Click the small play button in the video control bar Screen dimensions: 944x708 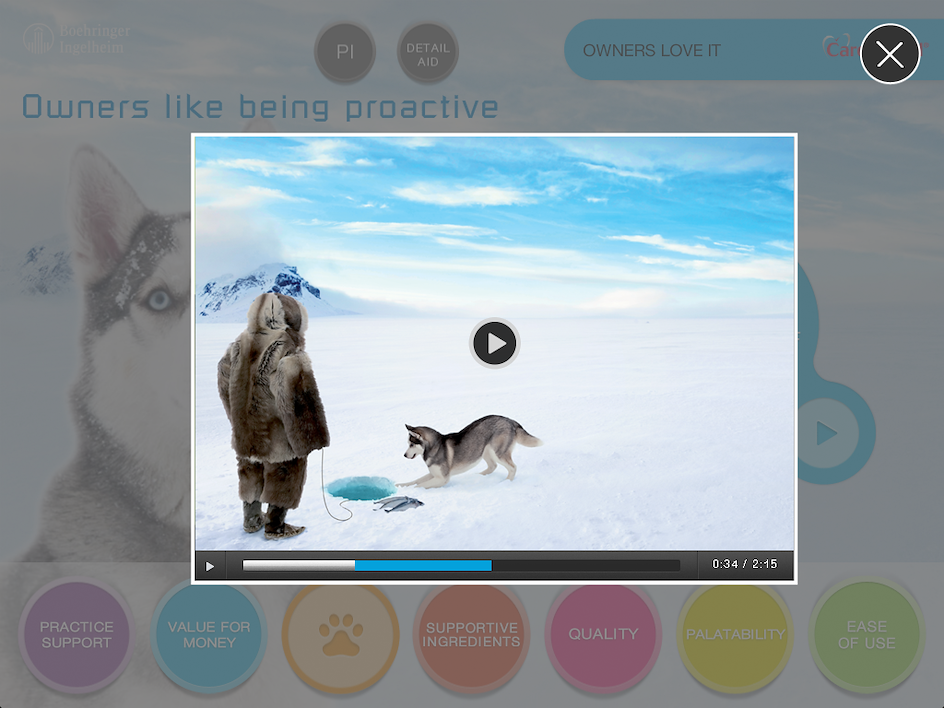pyautogui.click(x=210, y=566)
